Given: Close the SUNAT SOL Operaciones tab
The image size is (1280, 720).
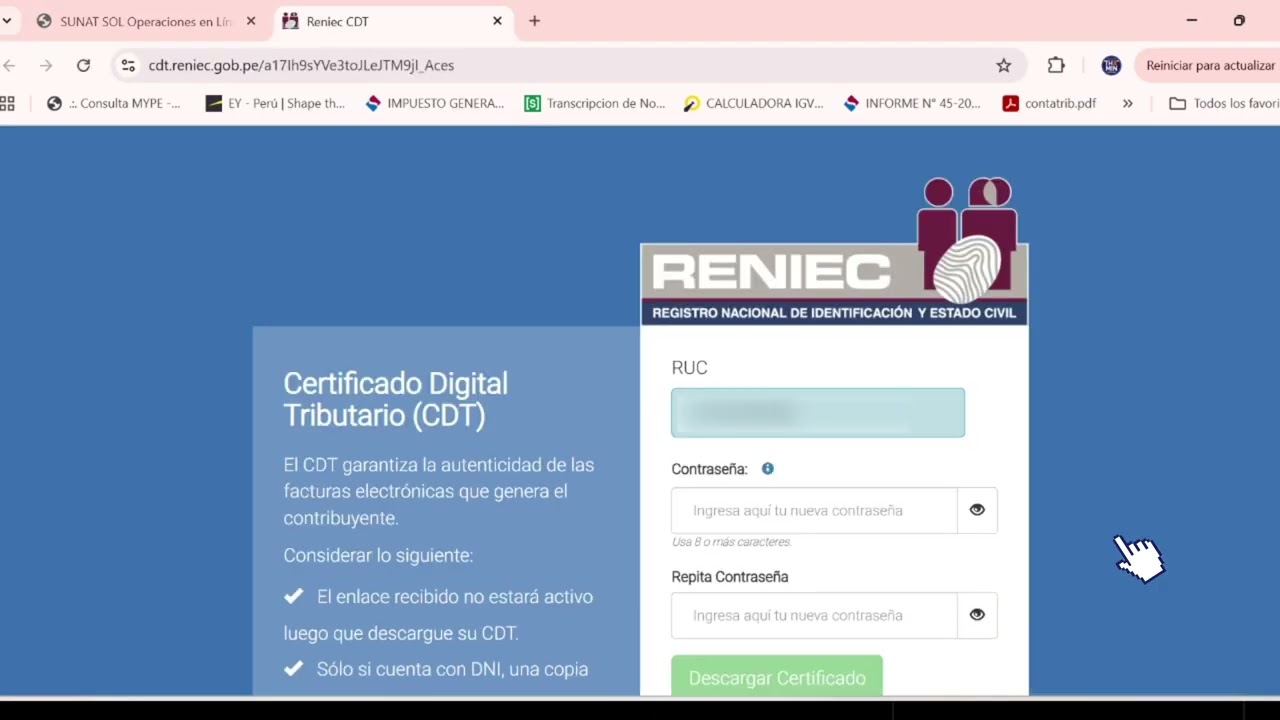Looking at the screenshot, I should coord(250,21).
